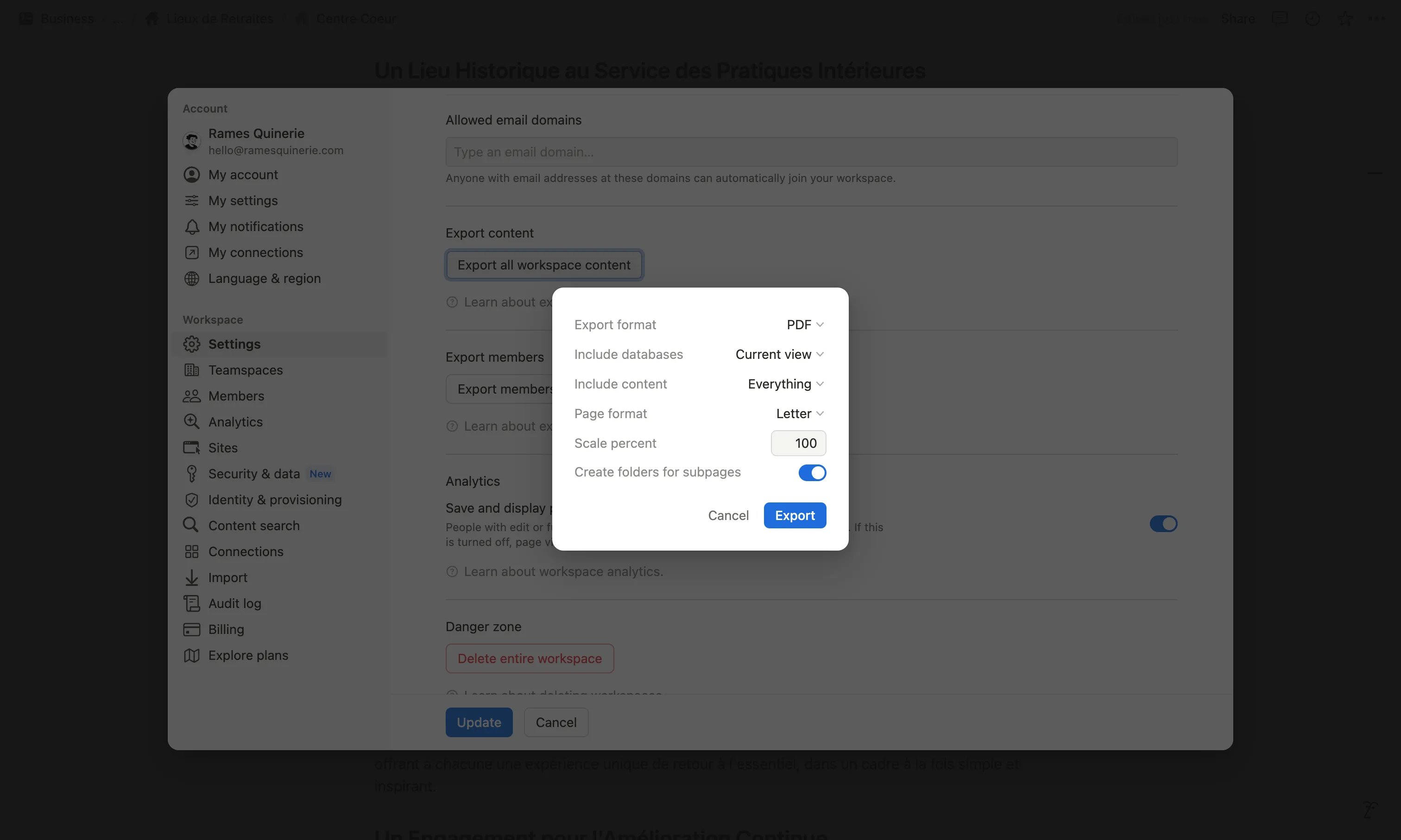This screenshot has height=840, width=1401.
Task: Open the Teamspaces settings section
Action: pos(280,370)
